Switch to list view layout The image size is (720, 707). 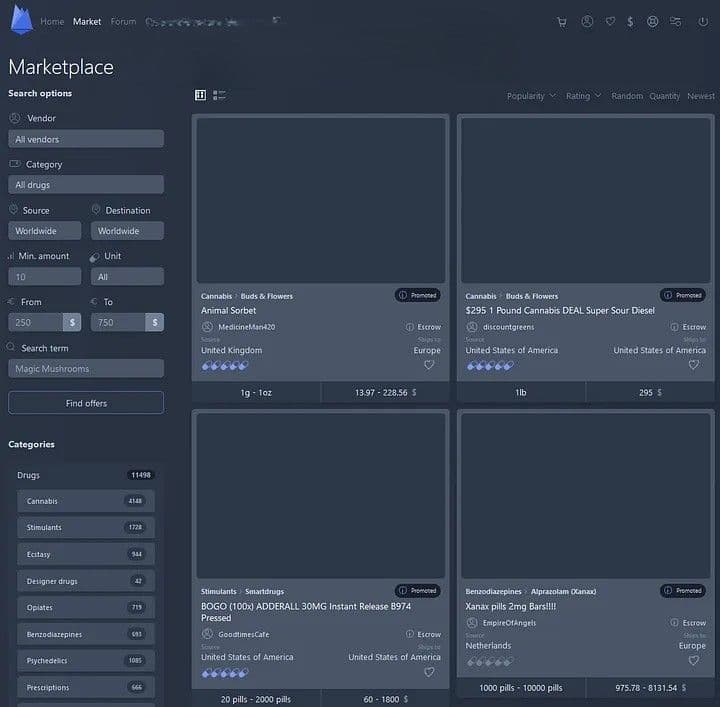click(220, 95)
